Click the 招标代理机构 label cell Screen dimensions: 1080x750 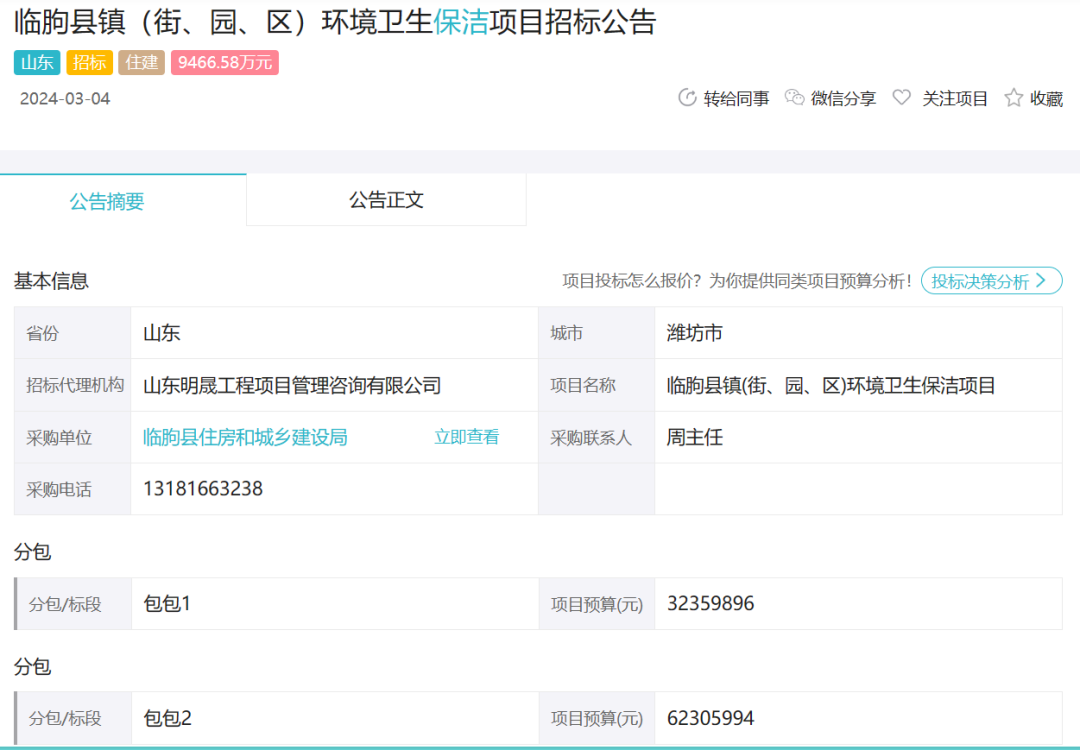pyautogui.click(x=72, y=385)
